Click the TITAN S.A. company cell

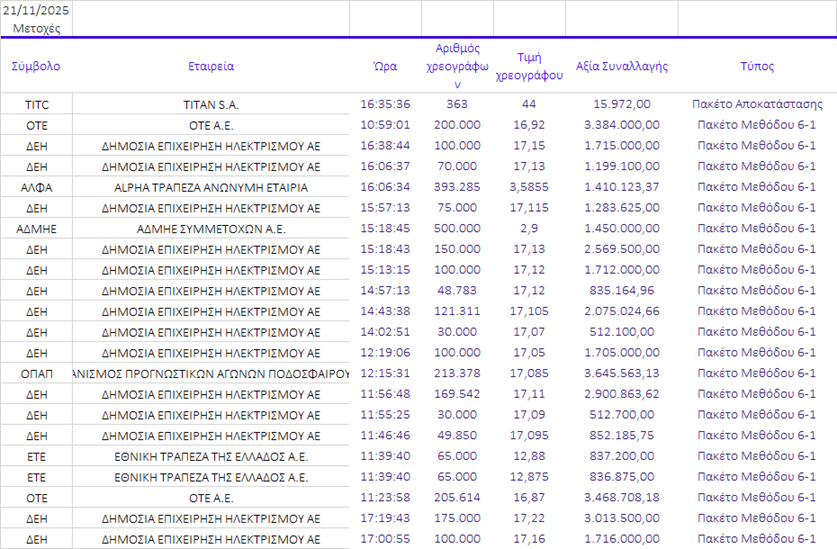[x=211, y=104]
